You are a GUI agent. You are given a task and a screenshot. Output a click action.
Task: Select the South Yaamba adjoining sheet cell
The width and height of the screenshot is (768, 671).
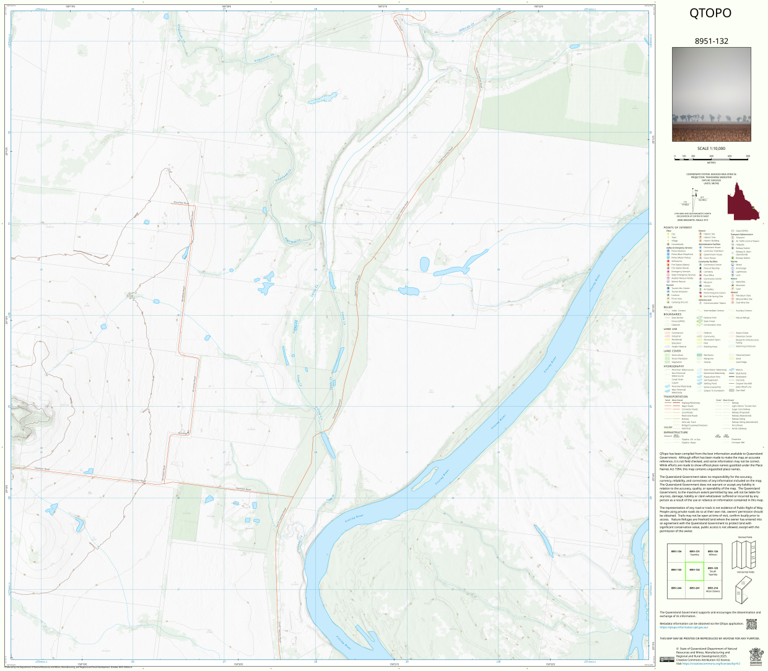point(713,571)
